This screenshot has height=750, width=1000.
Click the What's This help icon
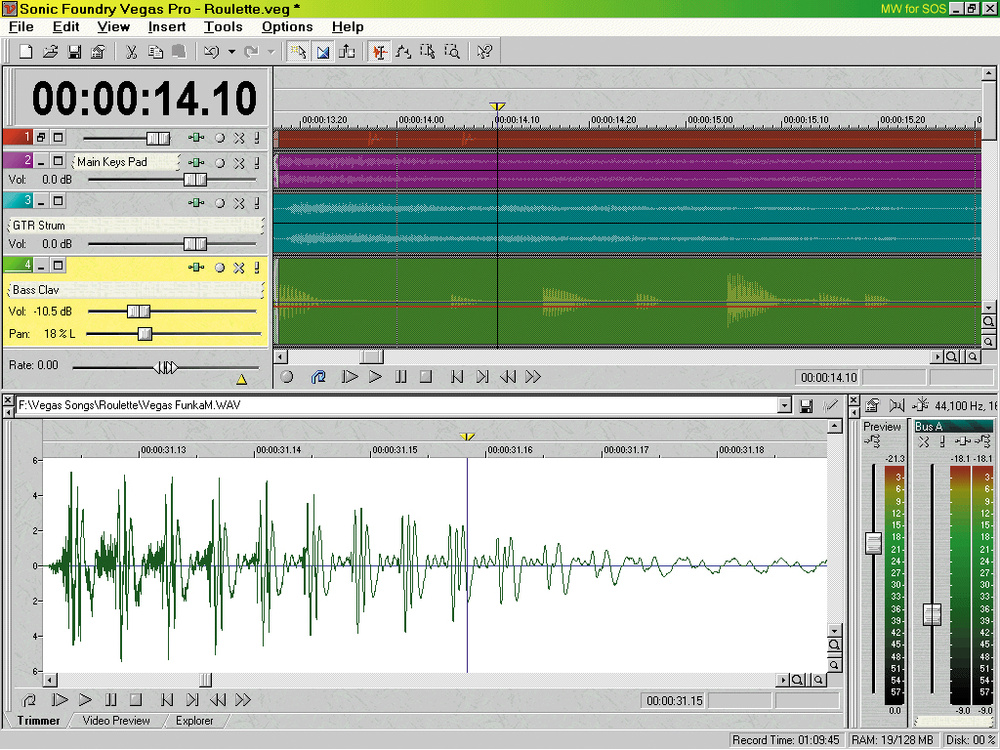point(485,52)
